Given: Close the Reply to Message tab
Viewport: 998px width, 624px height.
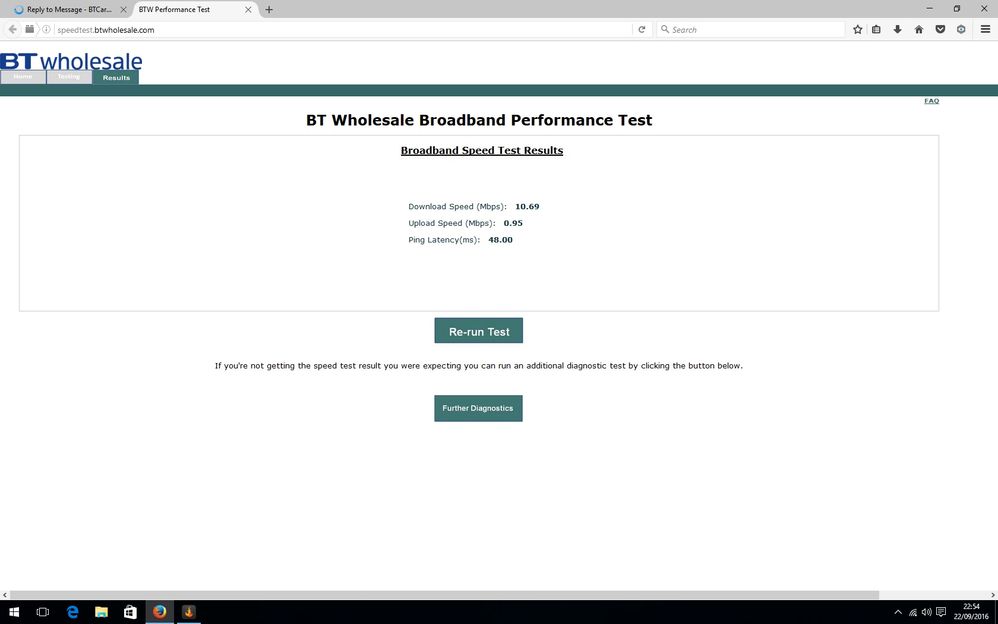Looking at the screenshot, I should tap(123, 10).
